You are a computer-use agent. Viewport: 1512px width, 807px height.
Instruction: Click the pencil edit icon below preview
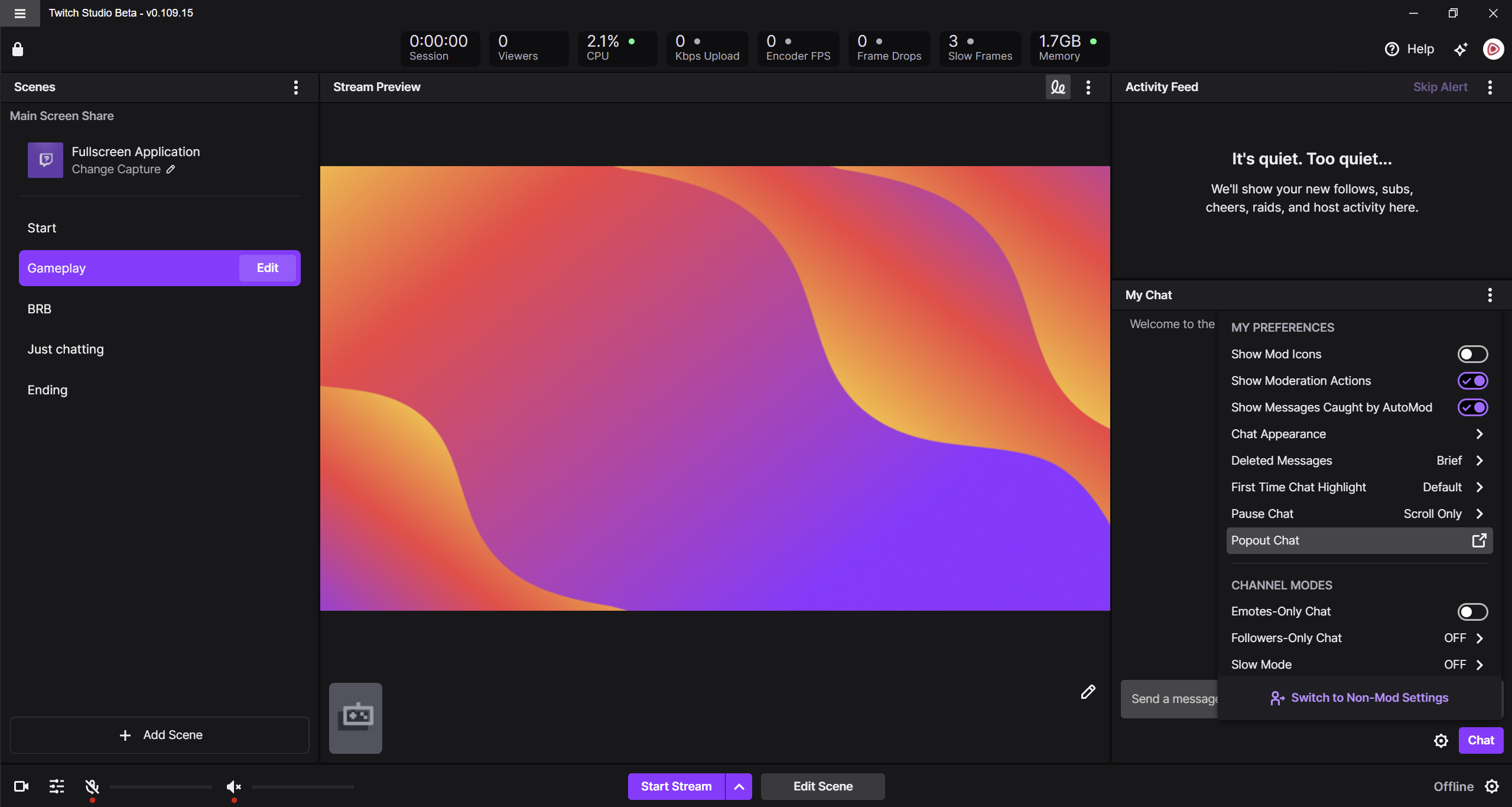1088,692
